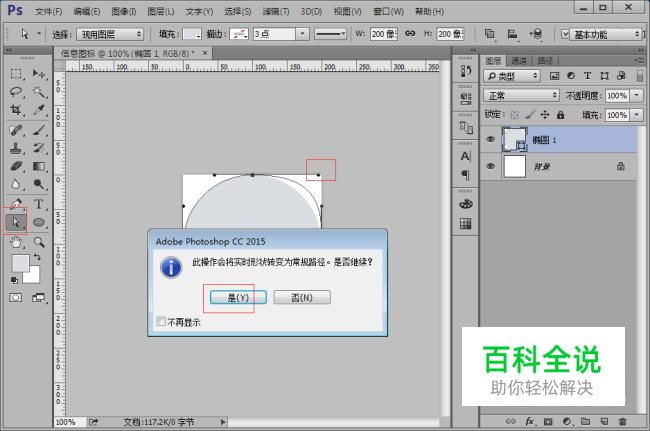Open the 图层(L) menu
Image resolution: width=650 pixels, height=431 pixels.
coord(161,12)
